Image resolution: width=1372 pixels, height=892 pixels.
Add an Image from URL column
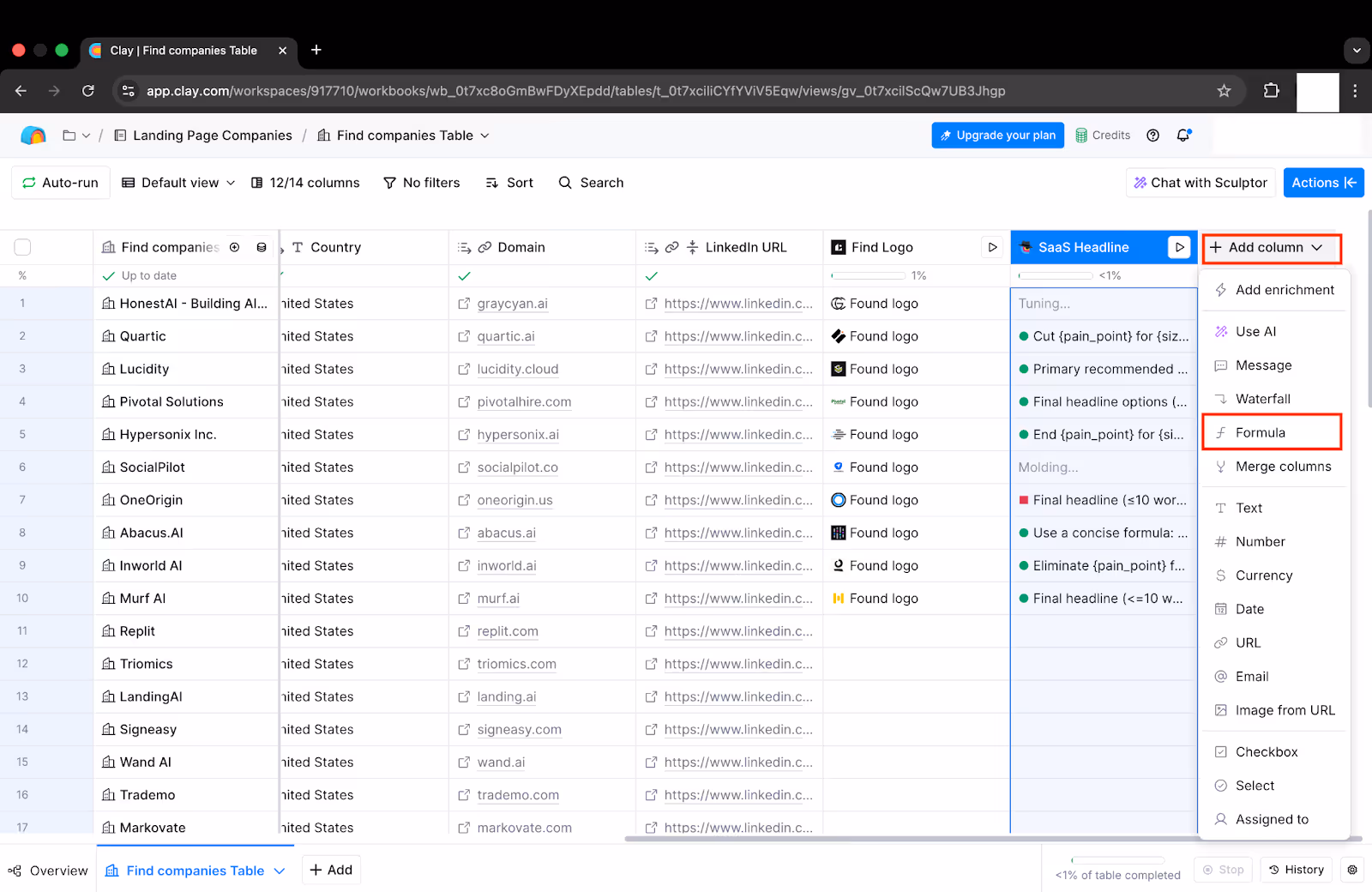tap(1274, 710)
